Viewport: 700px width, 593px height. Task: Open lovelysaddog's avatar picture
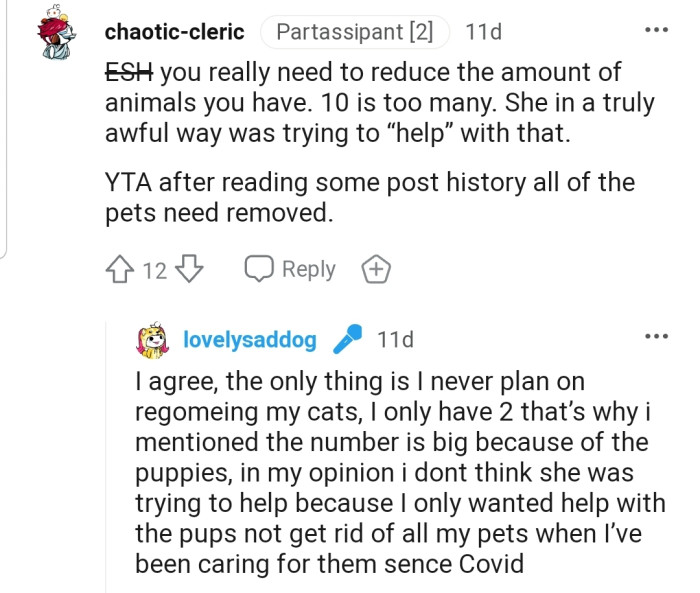point(151,340)
